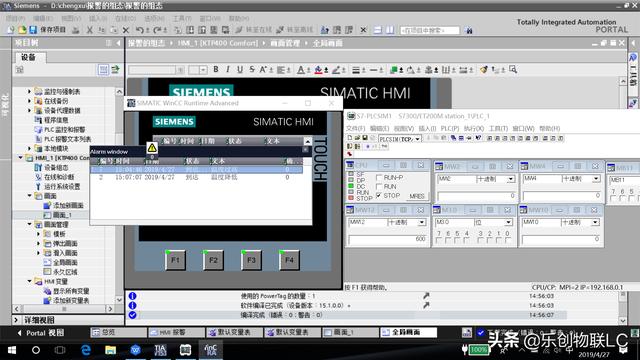Viewport: 640px width, 360px height.
Task: Switch to the HMI 报警 bottom tab
Action: point(176,332)
